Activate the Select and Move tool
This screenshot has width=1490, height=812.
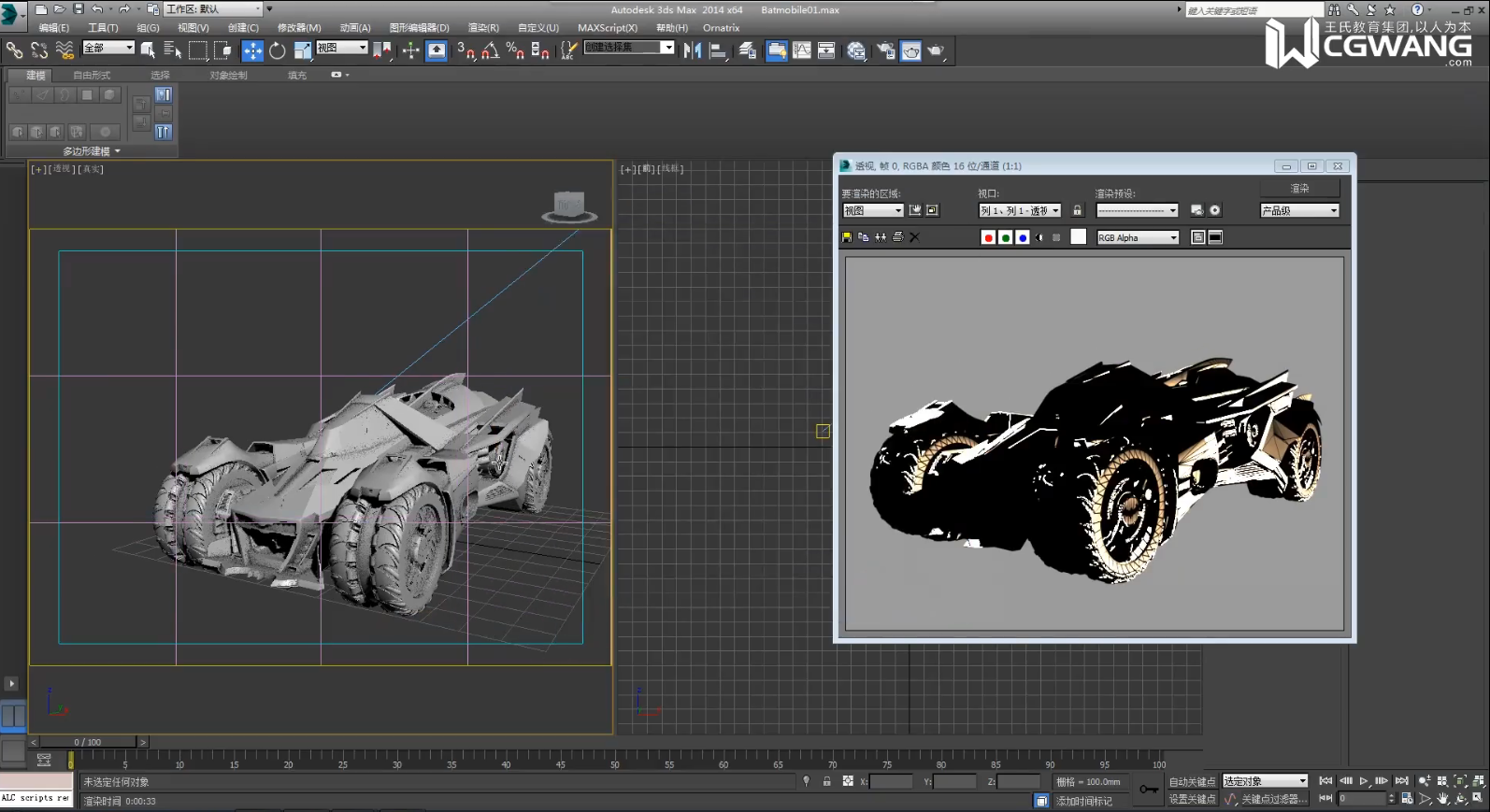pyautogui.click(x=252, y=50)
